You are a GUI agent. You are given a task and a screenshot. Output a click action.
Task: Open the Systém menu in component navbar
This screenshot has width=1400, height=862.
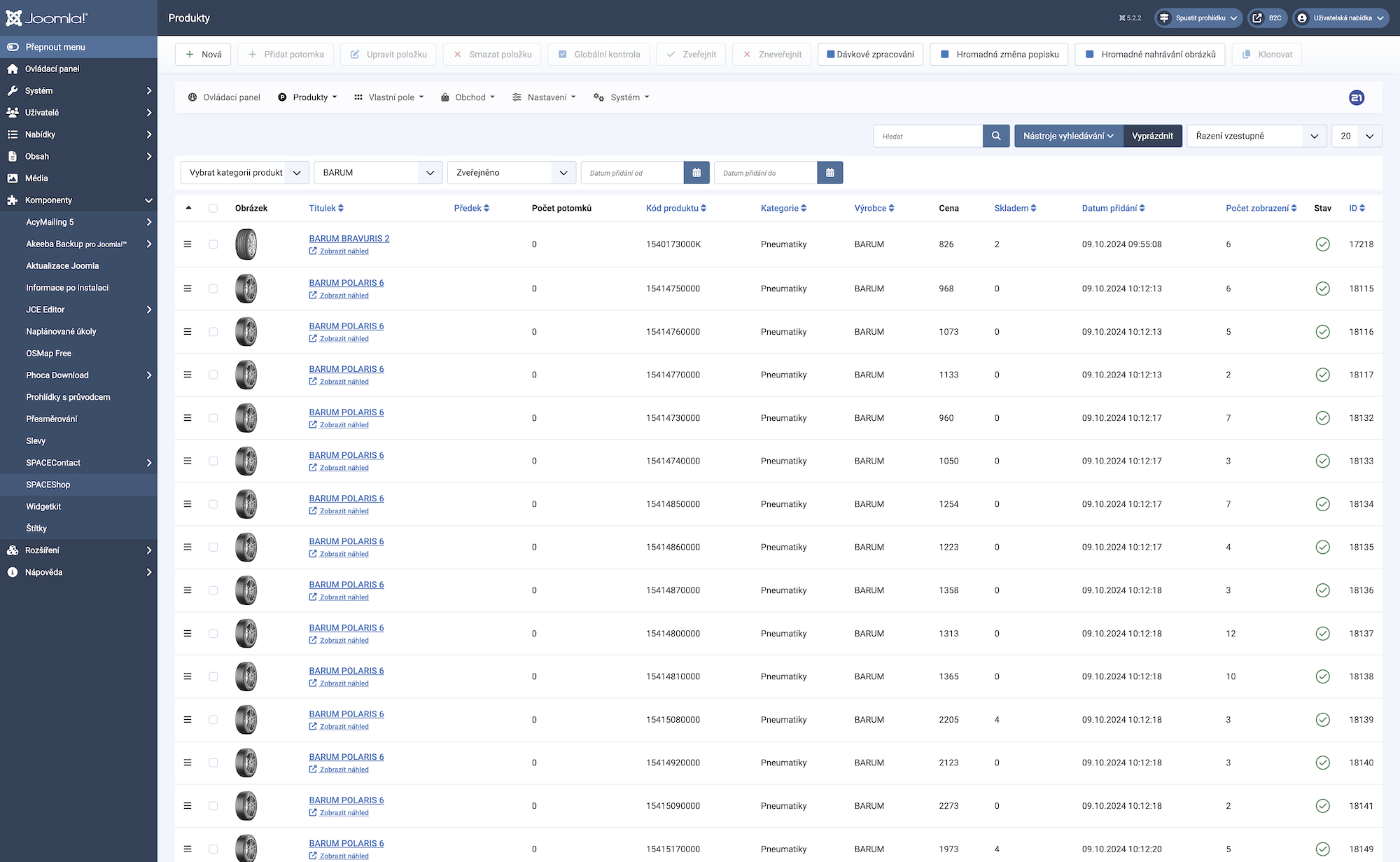pyautogui.click(x=622, y=97)
